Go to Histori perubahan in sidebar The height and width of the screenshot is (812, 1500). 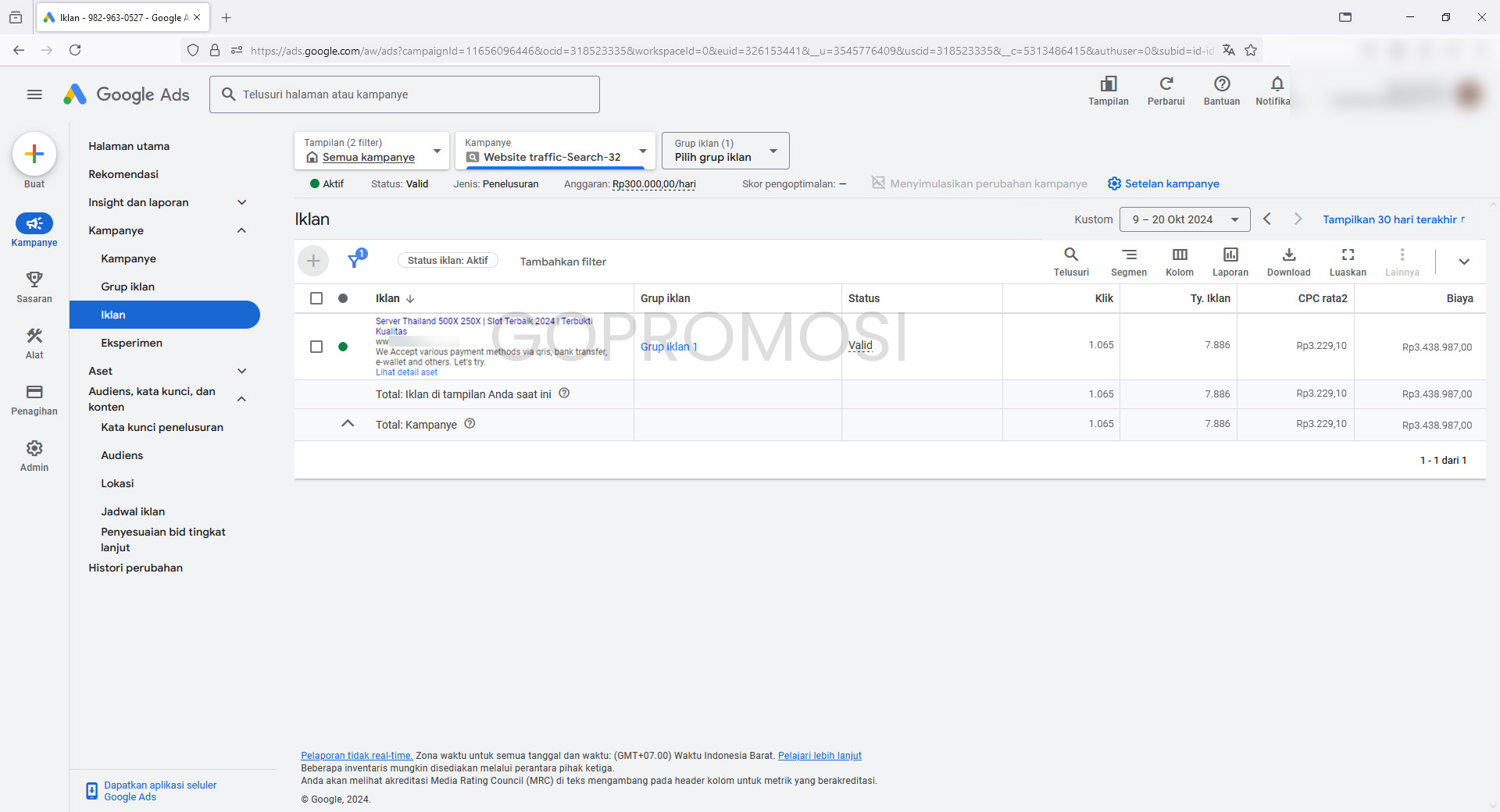point(135,568)
